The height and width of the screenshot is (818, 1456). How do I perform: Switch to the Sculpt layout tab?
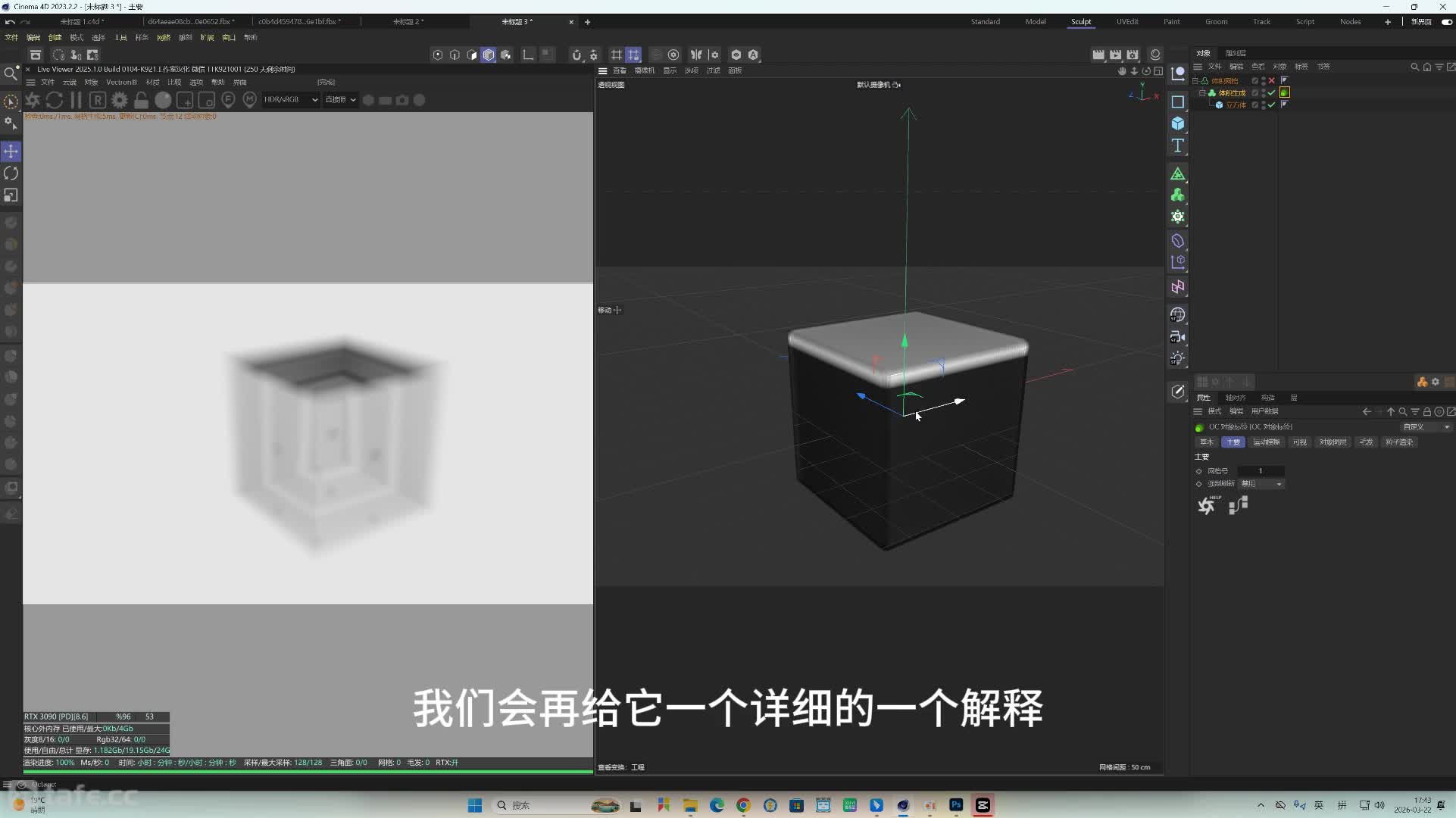pos(1081,21)
